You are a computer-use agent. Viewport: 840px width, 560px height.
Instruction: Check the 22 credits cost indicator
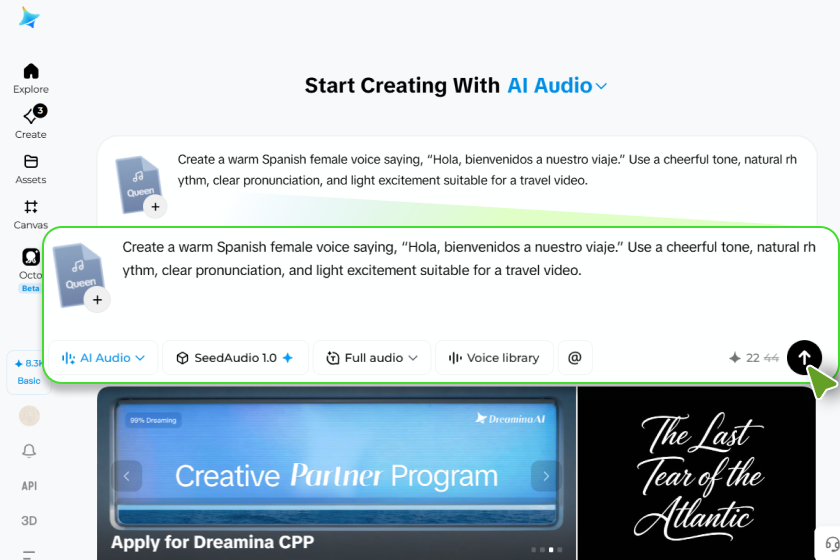tap(754, 358)
